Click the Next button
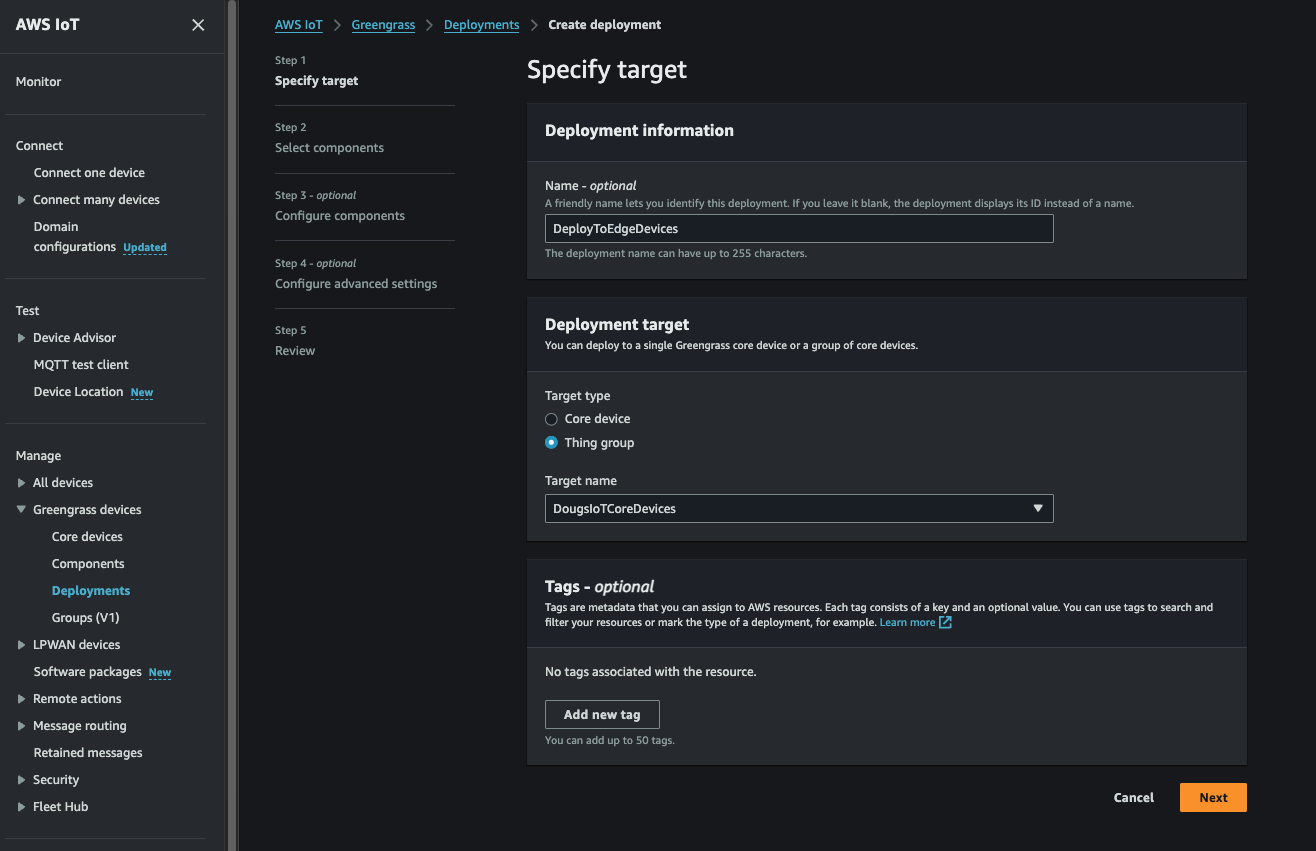The height and width of the screenshot is (851, 1316). 1213,798
